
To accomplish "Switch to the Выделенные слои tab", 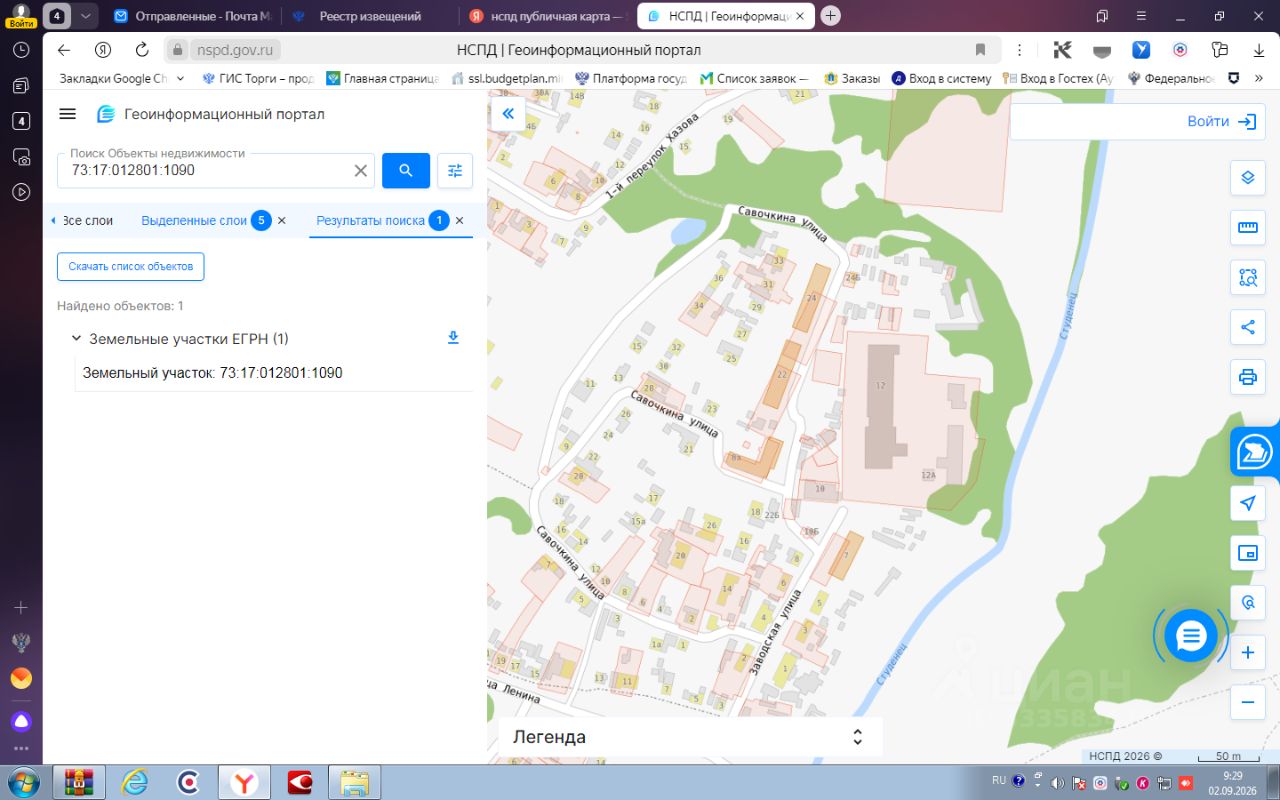I will point(194,221).
